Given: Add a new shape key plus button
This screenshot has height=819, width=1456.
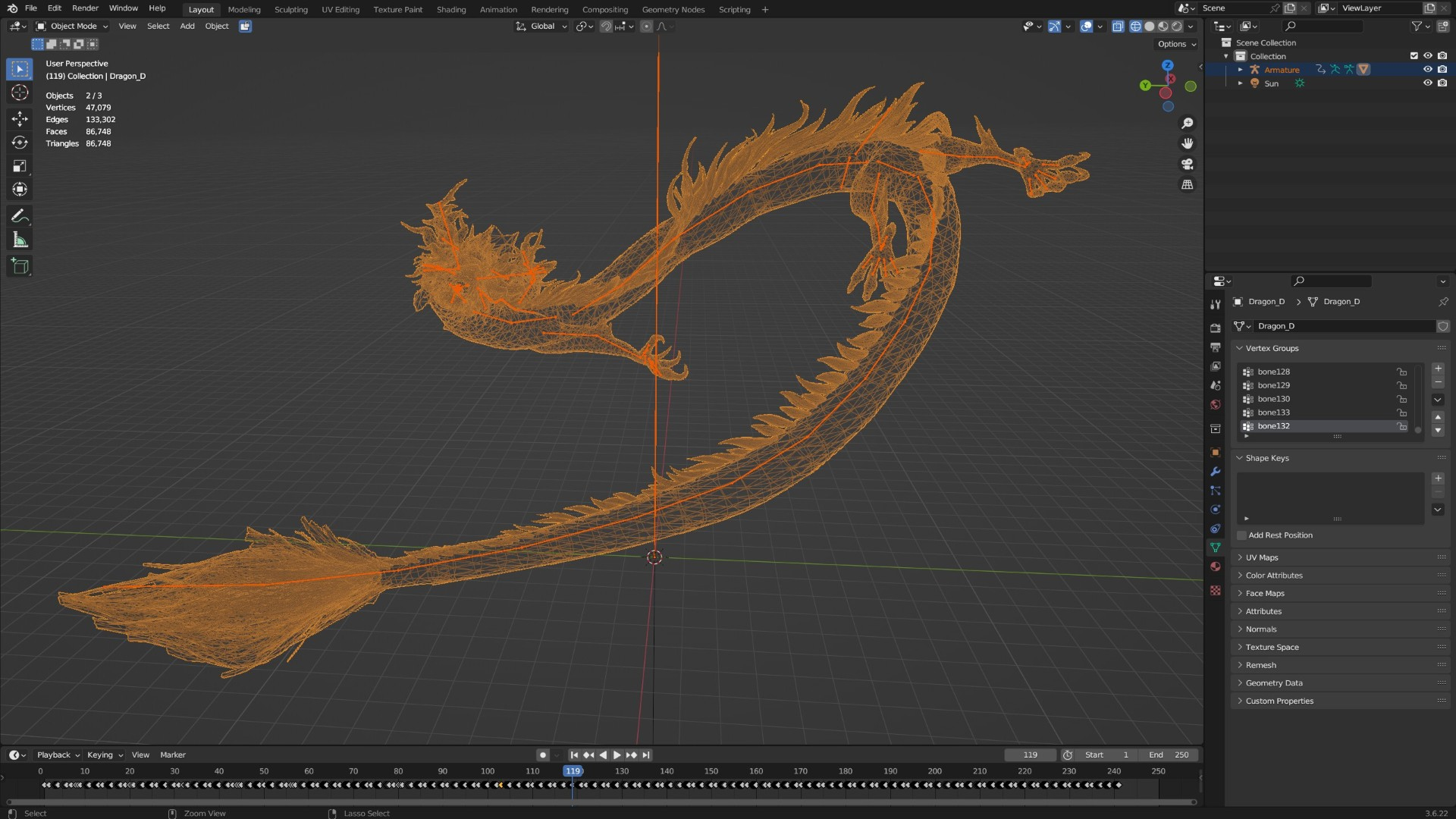Looking at the screenshot, I should [x=1438, y=479].
